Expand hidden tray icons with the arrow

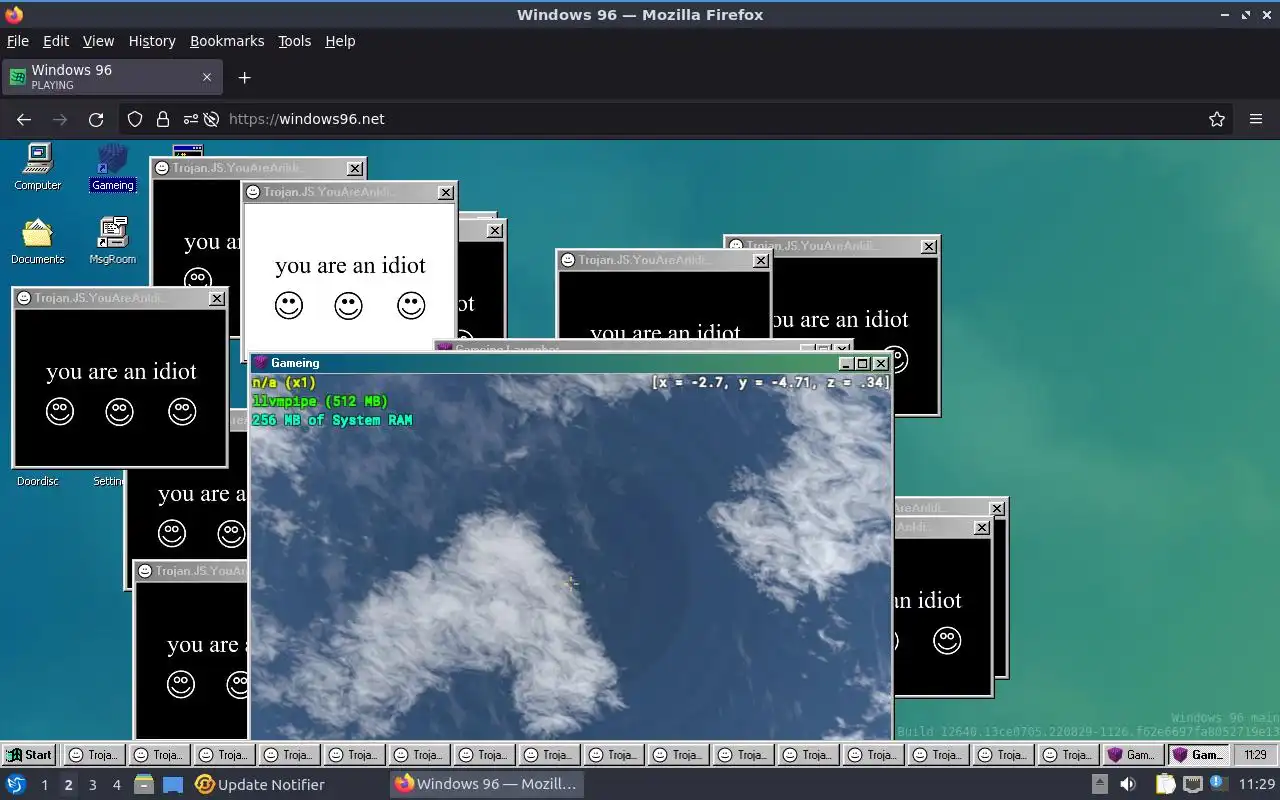tap(1099, 785)
